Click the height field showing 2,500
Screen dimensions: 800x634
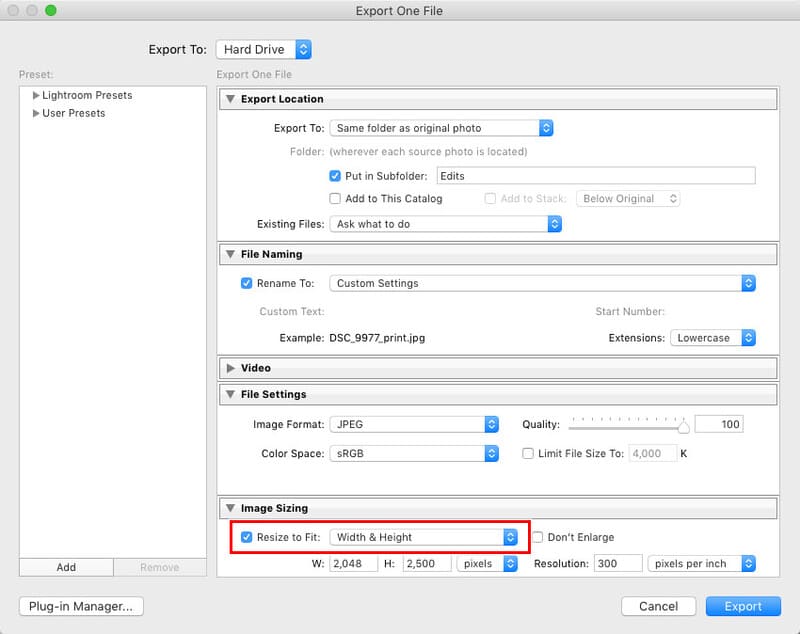click(427, 564)
